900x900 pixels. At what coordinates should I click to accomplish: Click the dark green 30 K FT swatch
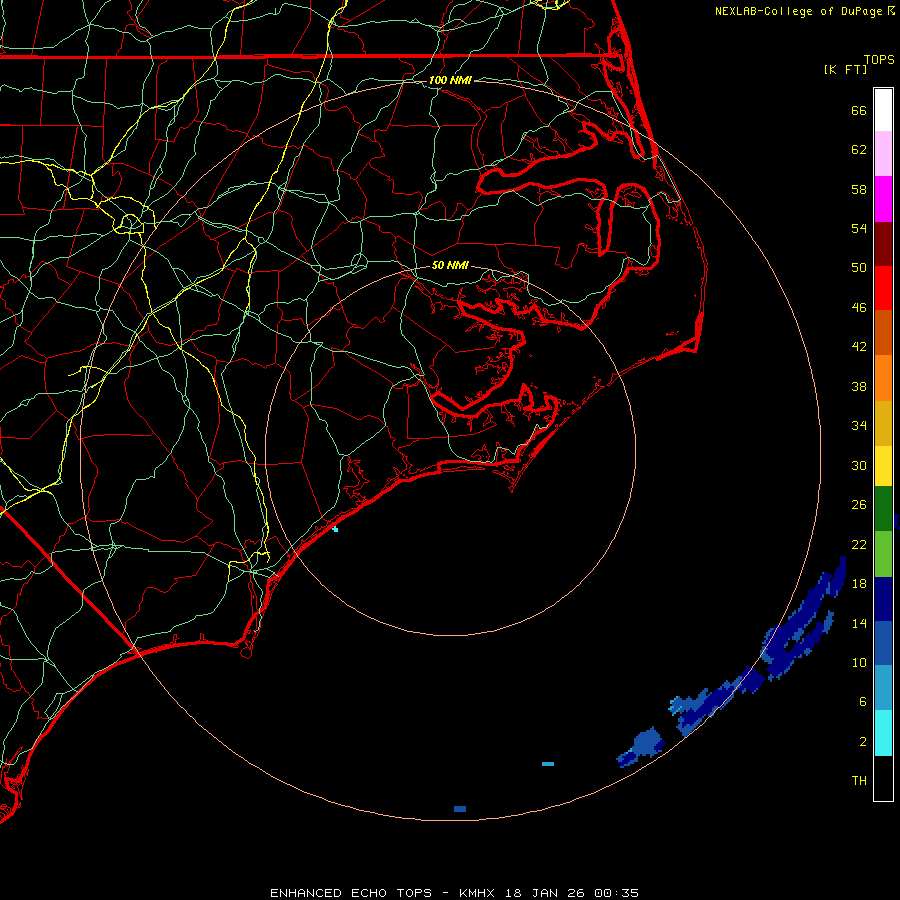[x=883, y=509]
